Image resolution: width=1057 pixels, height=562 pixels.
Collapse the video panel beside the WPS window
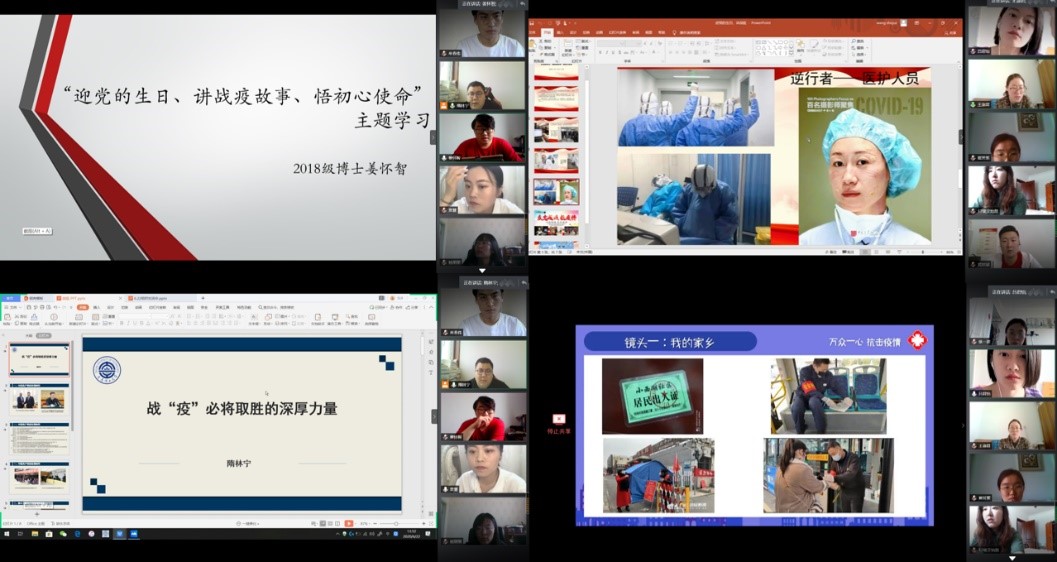(434, 416)
